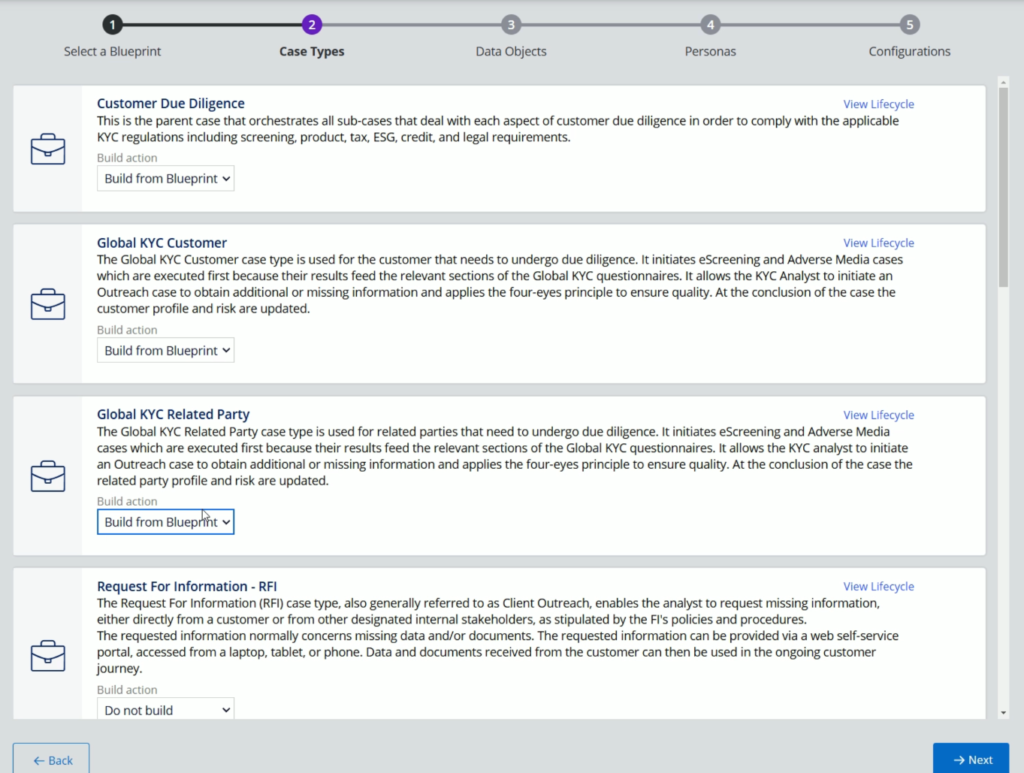Click step 5 circle in wizard
Image resolution: width=1024 pixels, height=773 pixels.
(x=909, y=25)
